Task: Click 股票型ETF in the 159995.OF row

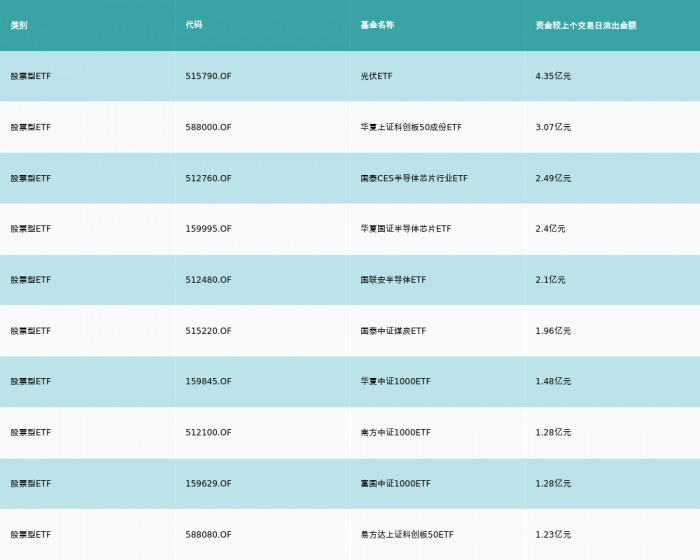Action: pos(31,229)
